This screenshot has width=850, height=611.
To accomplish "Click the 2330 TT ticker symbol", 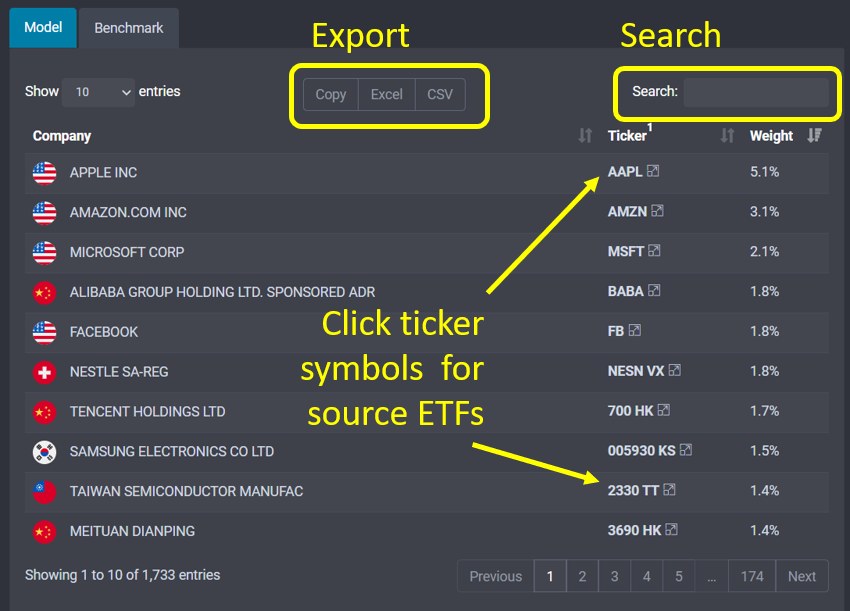I will pyautogui.click(x=633, y=491).
